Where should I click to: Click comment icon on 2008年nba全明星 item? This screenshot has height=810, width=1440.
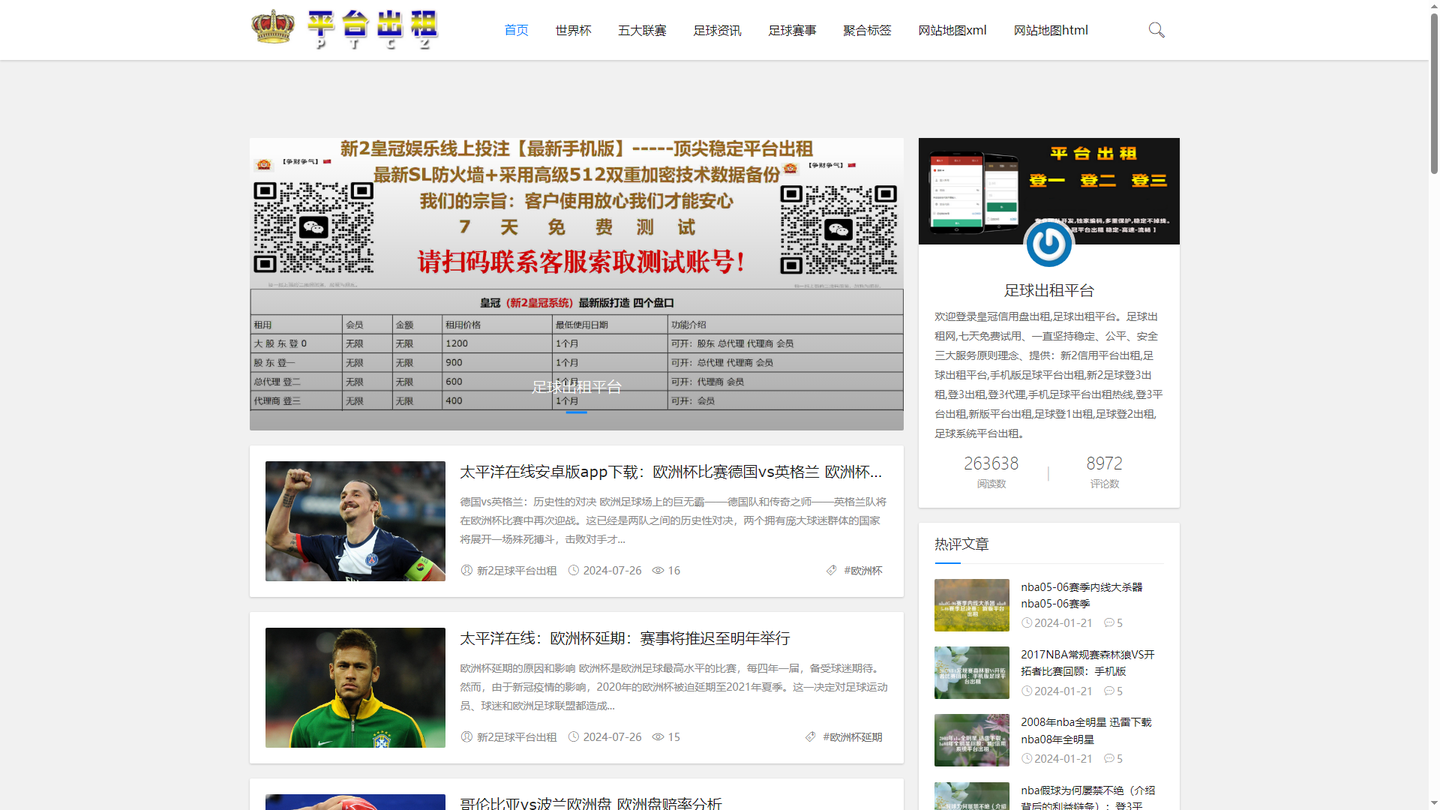coord(1109,758)
